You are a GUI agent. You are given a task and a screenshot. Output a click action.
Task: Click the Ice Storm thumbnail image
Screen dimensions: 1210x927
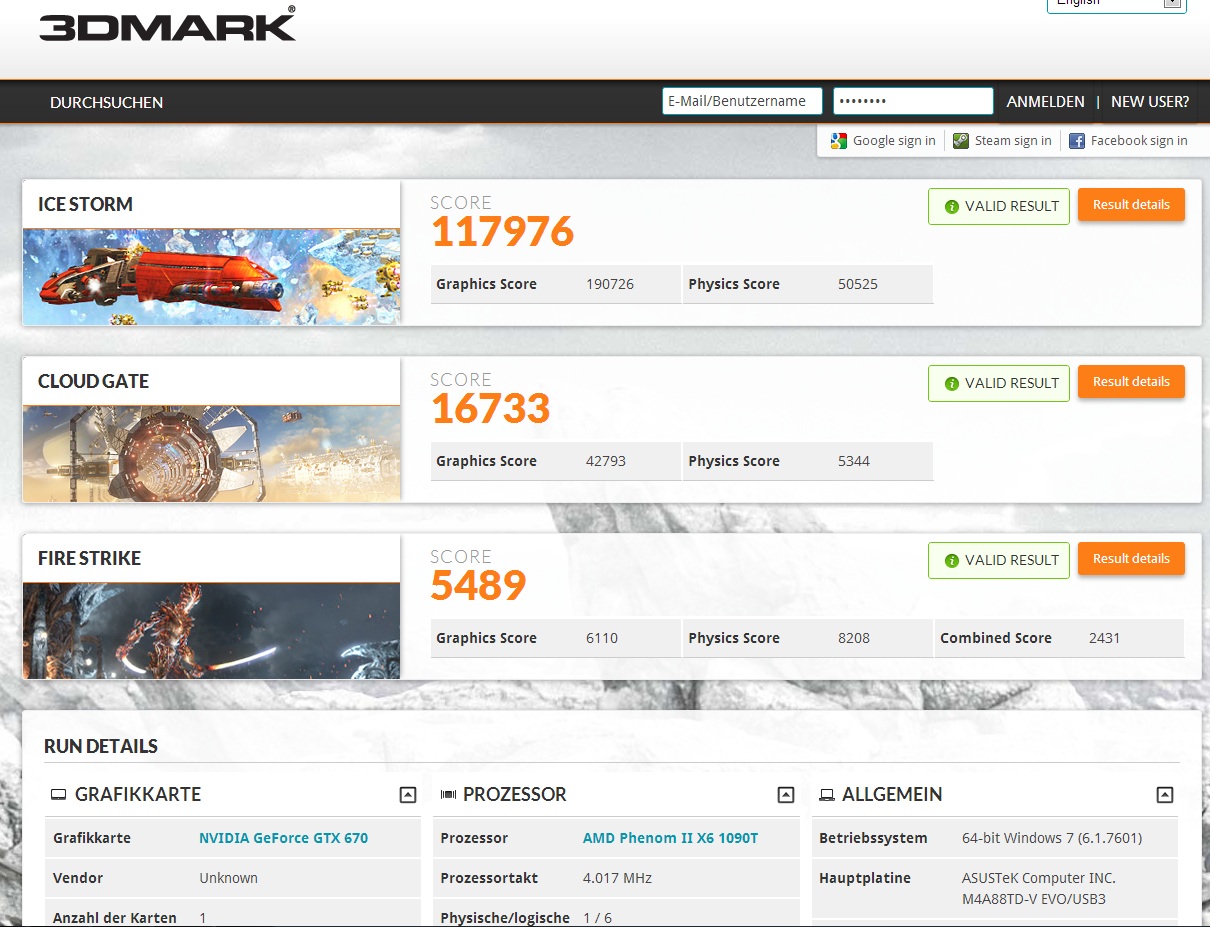[211, 276]
